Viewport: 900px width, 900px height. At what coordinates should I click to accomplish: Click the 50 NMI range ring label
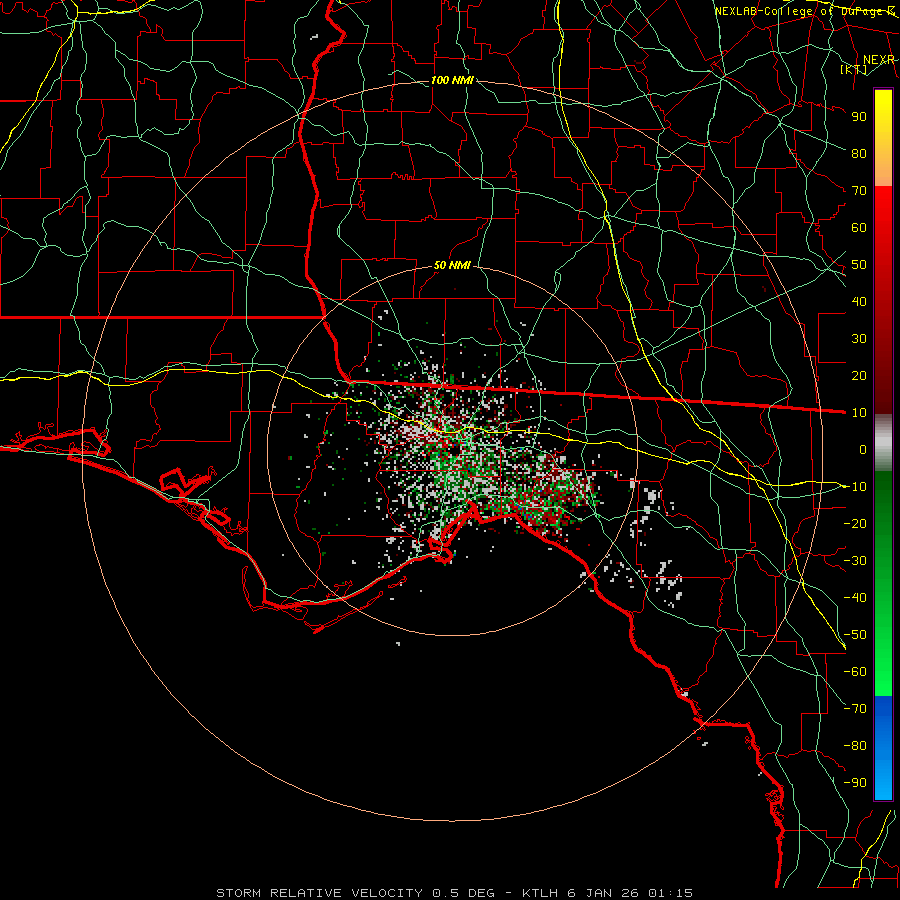click(x=452, y=265)
